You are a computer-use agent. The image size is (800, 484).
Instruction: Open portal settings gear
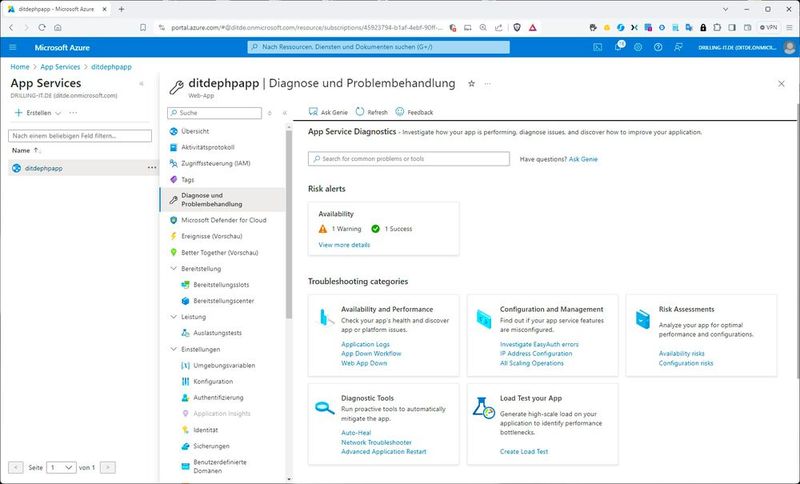pos(638,47)
